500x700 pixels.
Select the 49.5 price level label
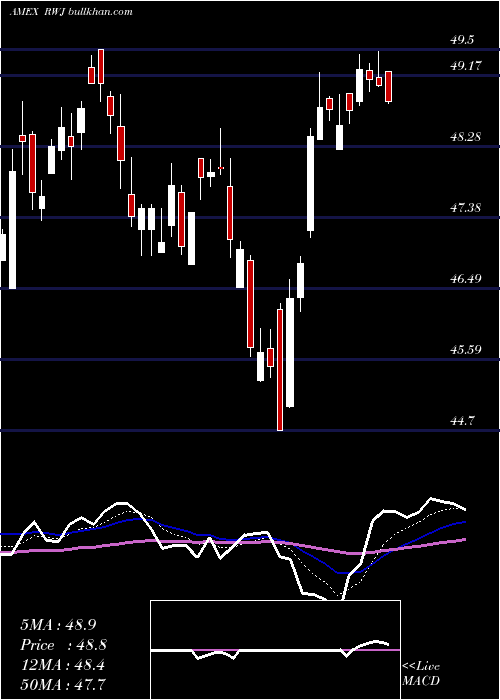tap(462, 40)
